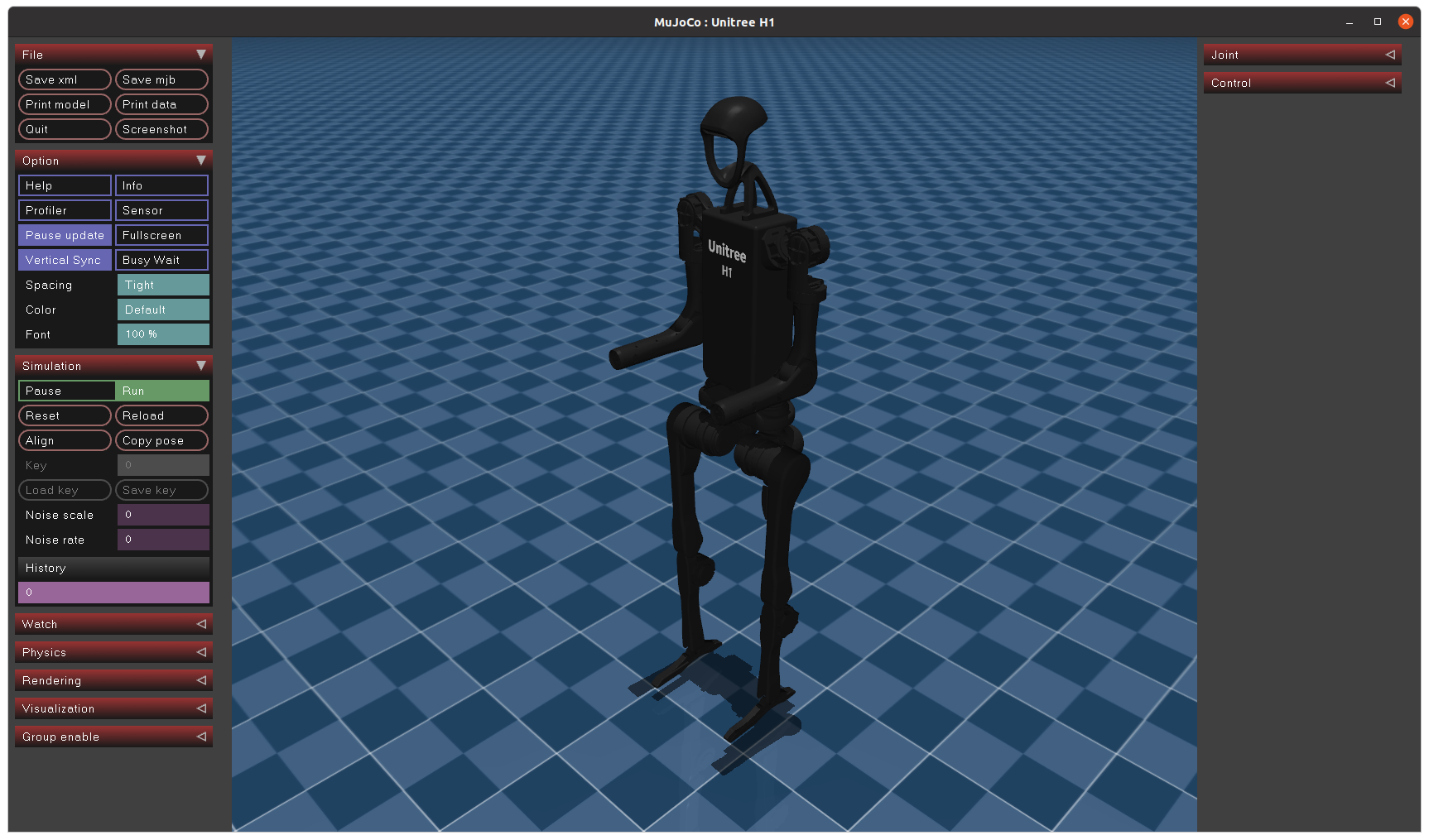Viewport: 1429px width, 840px height.
Task: Maximize the MuJoCo window
Action: (x=1378, y=22)
